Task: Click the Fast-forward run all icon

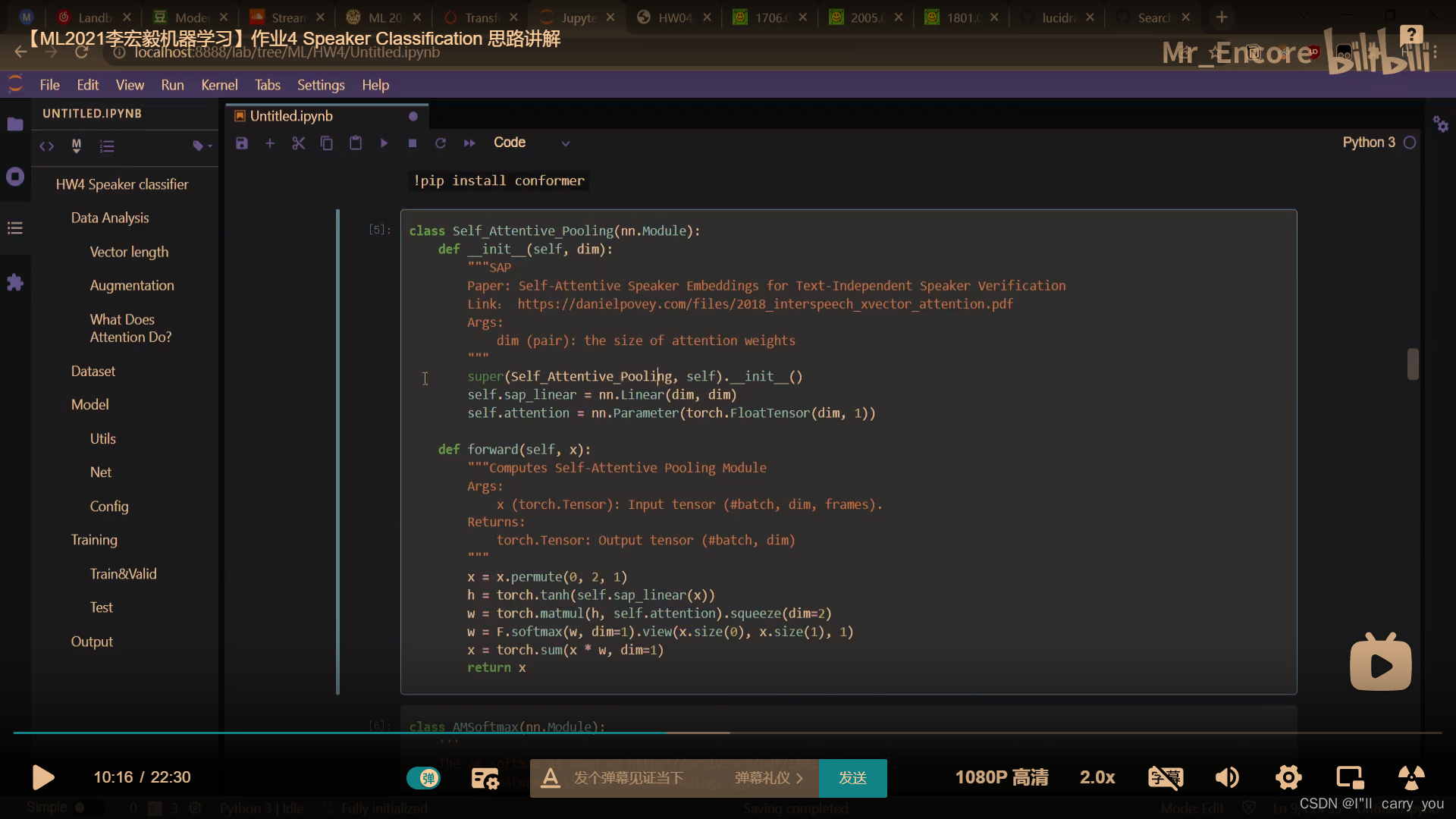Action: 470,142
